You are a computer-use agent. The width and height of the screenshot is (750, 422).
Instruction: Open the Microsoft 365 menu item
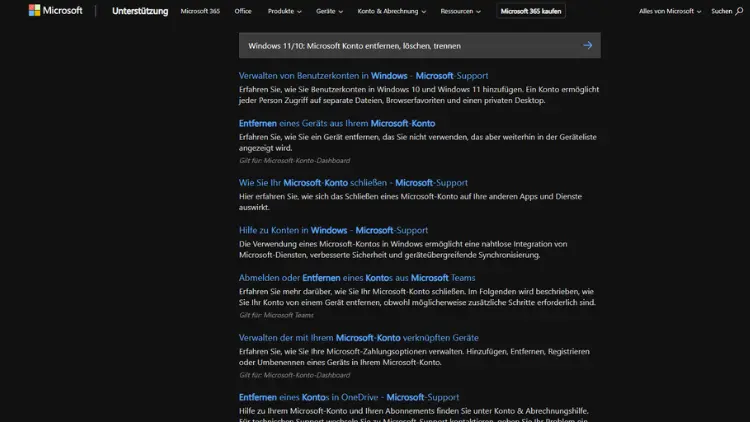[x=200, y=11]
